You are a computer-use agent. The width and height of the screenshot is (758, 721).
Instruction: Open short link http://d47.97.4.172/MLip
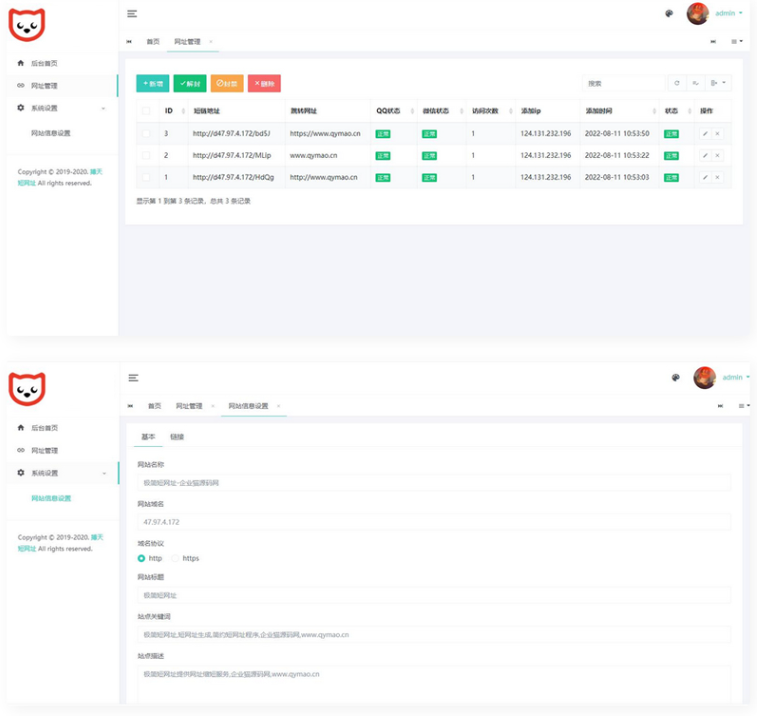232,155
